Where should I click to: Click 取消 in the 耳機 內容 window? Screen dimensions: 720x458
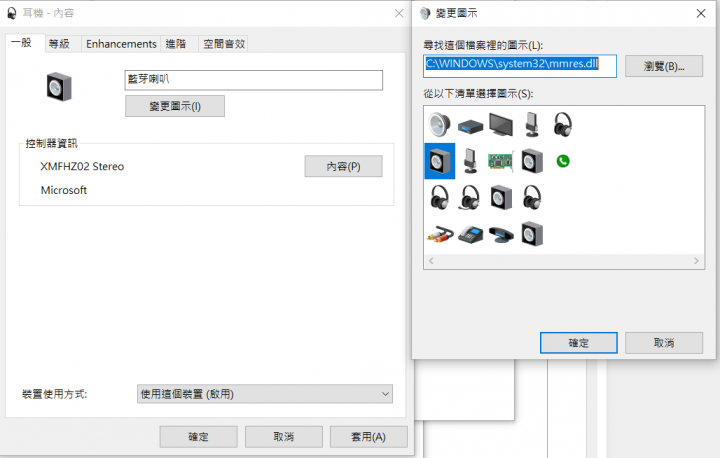pos(284,436)
